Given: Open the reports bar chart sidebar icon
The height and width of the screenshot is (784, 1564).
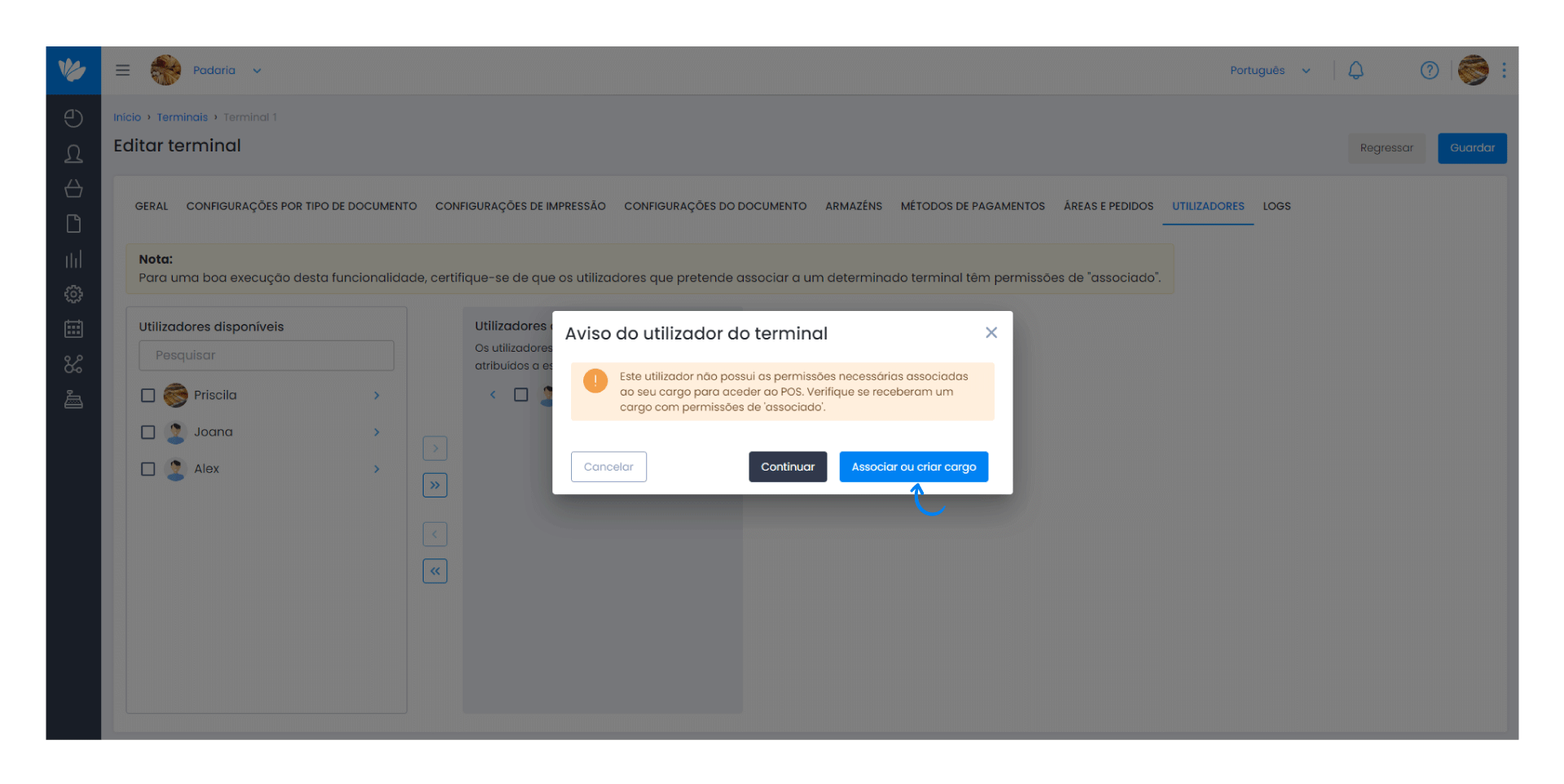Looking at the screenshot, I should tap(73, 259).
